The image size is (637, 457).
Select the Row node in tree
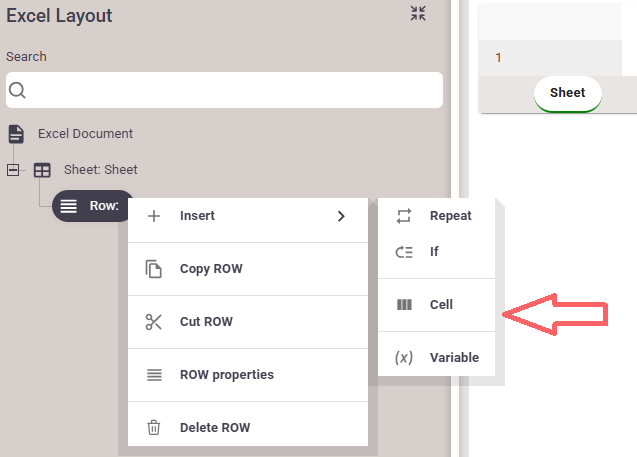pyautogui.click(x=92, y=206)
